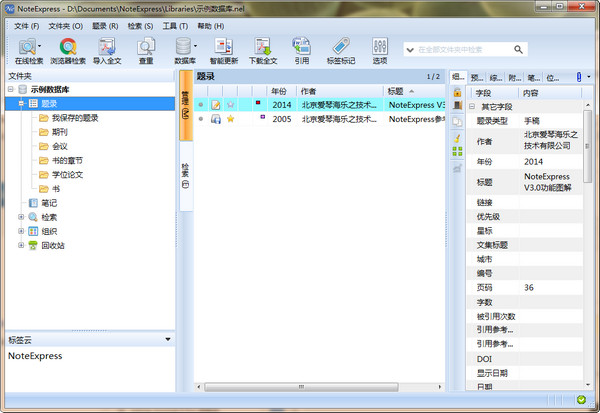Open the 检索 (S) menu
Viewport: 600px width, 413px height.
tap(140, 26)
